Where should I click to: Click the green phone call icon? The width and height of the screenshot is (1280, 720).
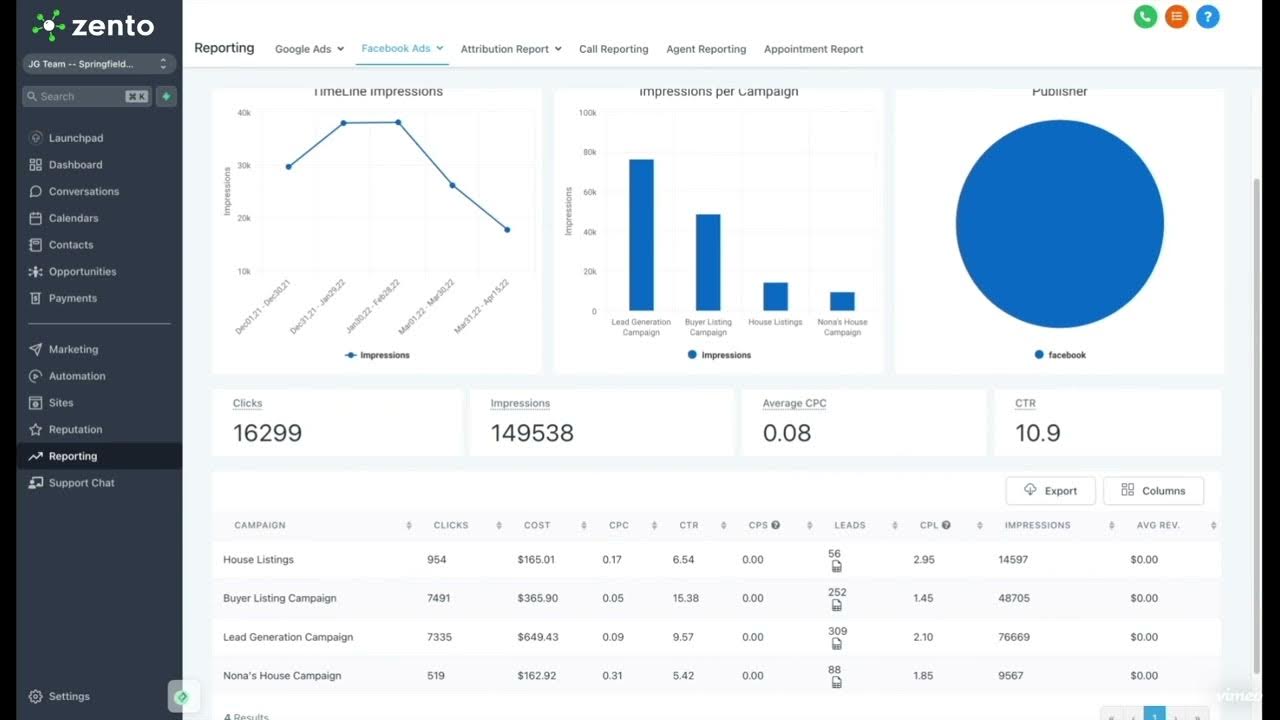coord(1145,17)
